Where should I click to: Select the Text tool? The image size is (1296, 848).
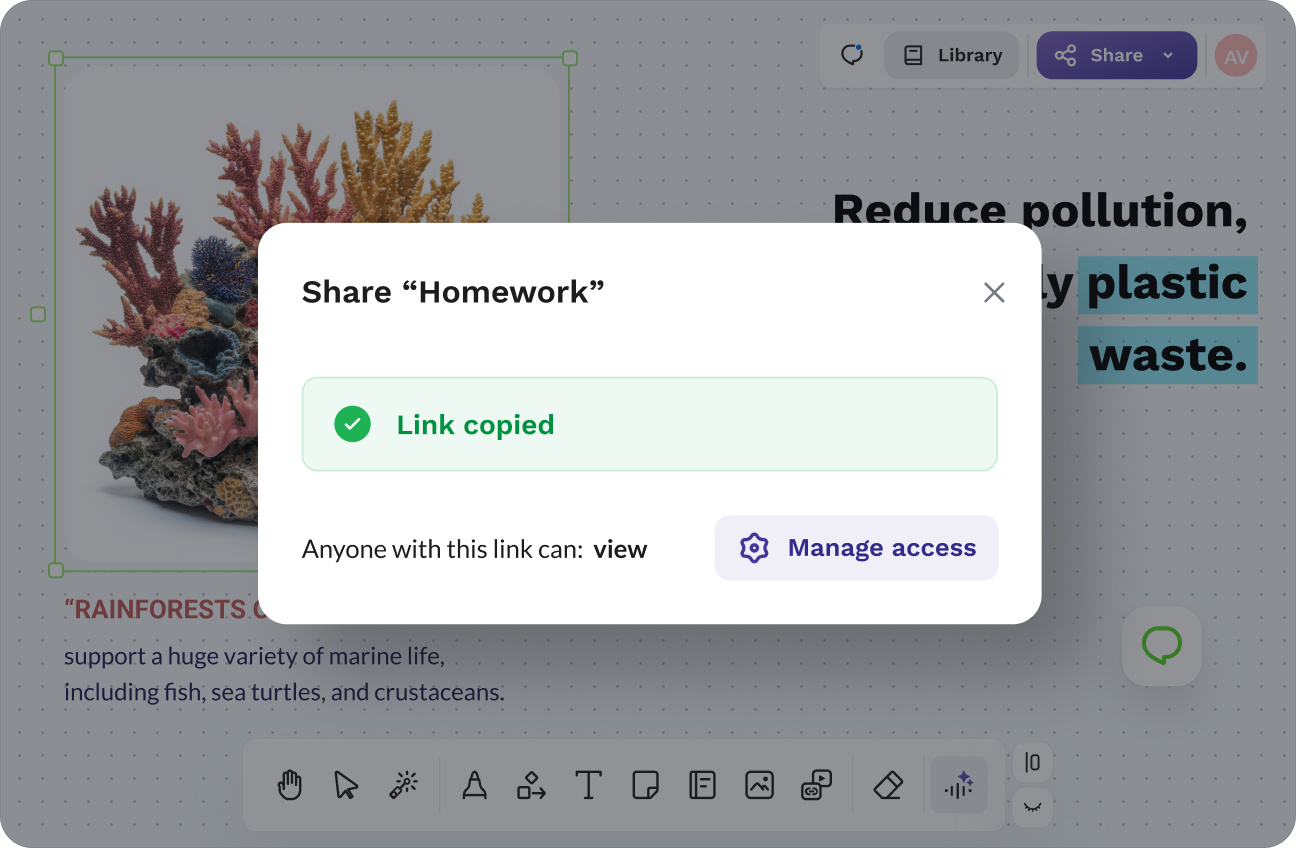pos(588,785)
